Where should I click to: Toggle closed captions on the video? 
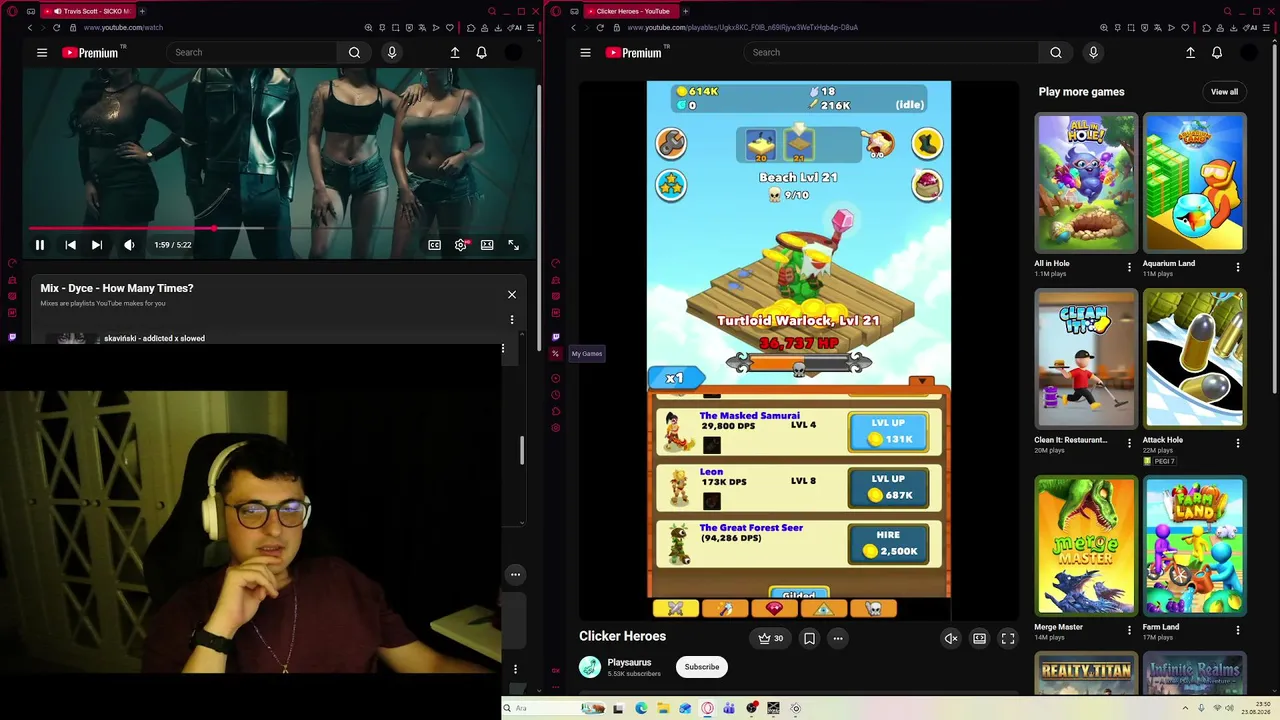434,245
